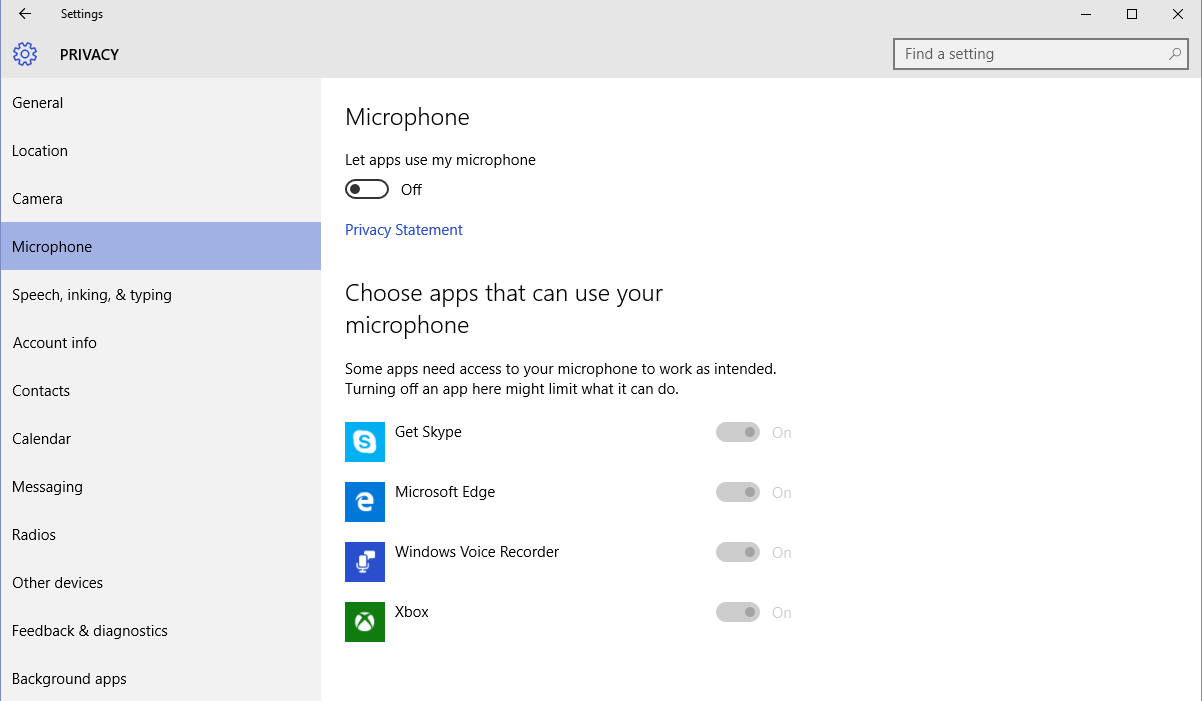This screenshot has height=701, width=1202.
Task: Click the Privacy gear icon
Action: point(25,54)
